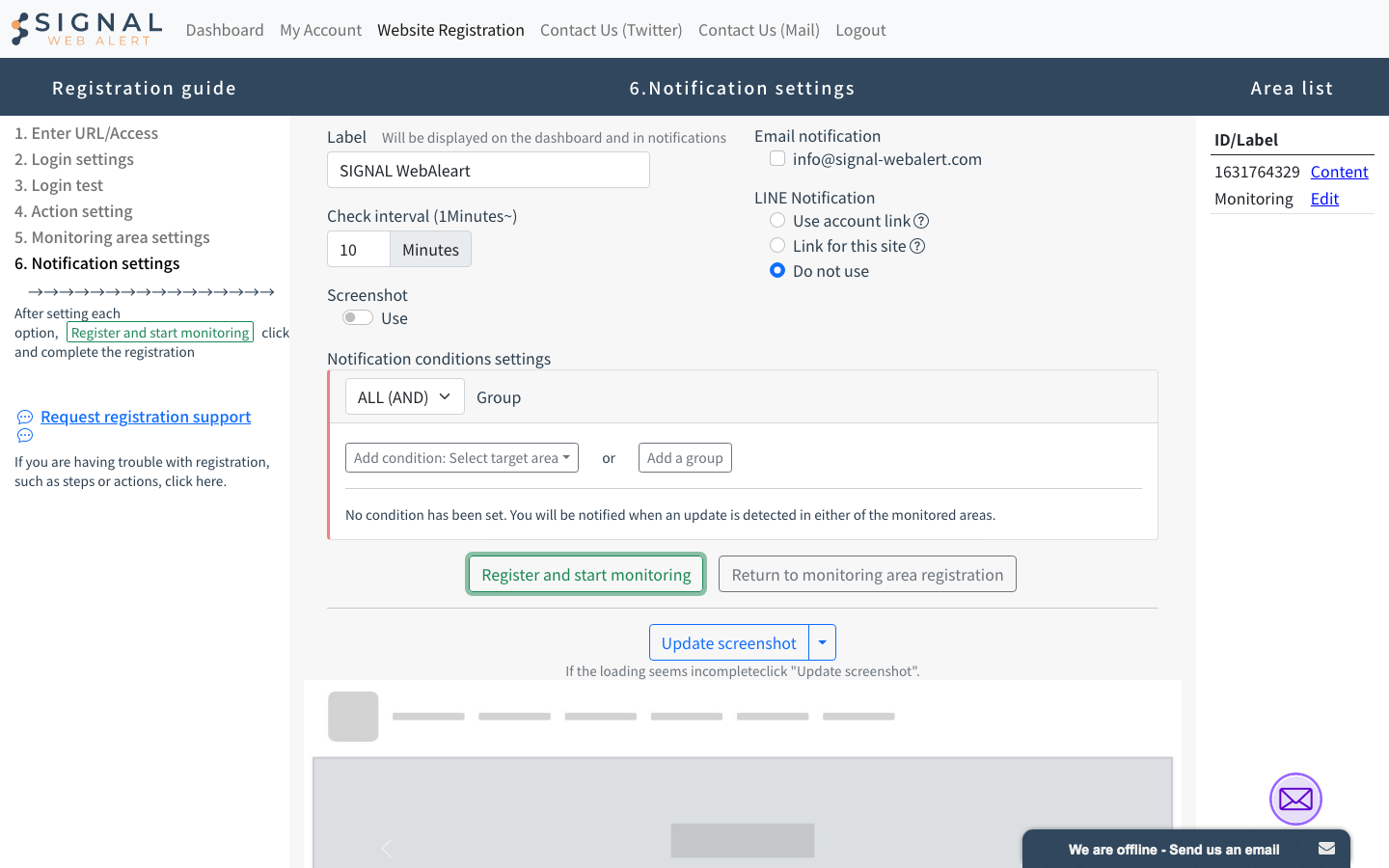Open Add condition: Select target area dropdown
The height and width of the screenshot is (868, 1389).
point(462,457)
